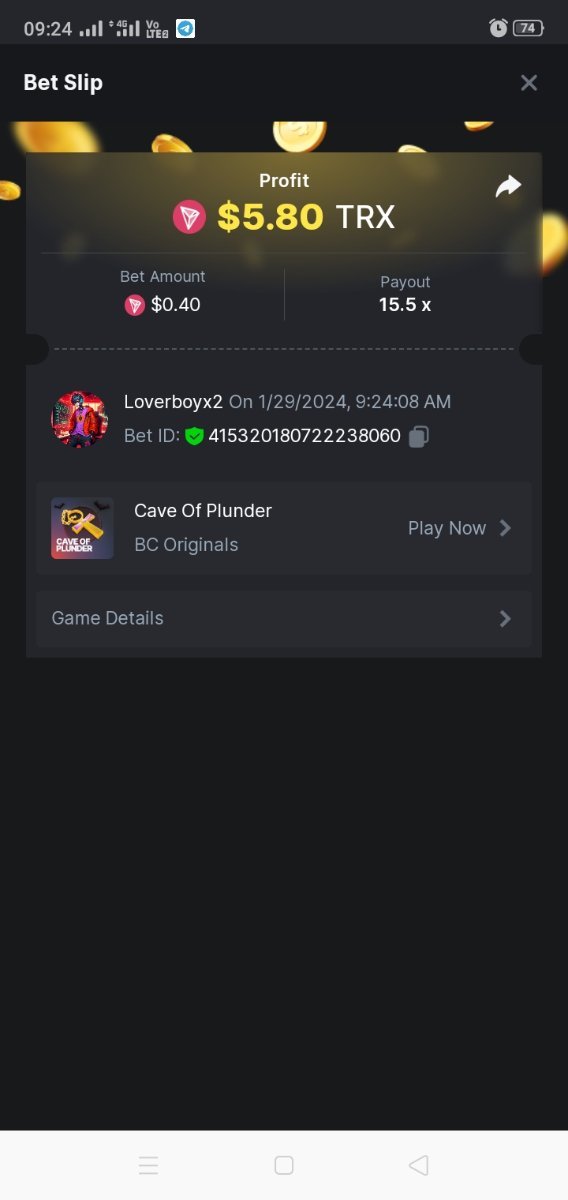
Task: Open the Cave Of Plunder game thumbnail
Action: point(82,528)
